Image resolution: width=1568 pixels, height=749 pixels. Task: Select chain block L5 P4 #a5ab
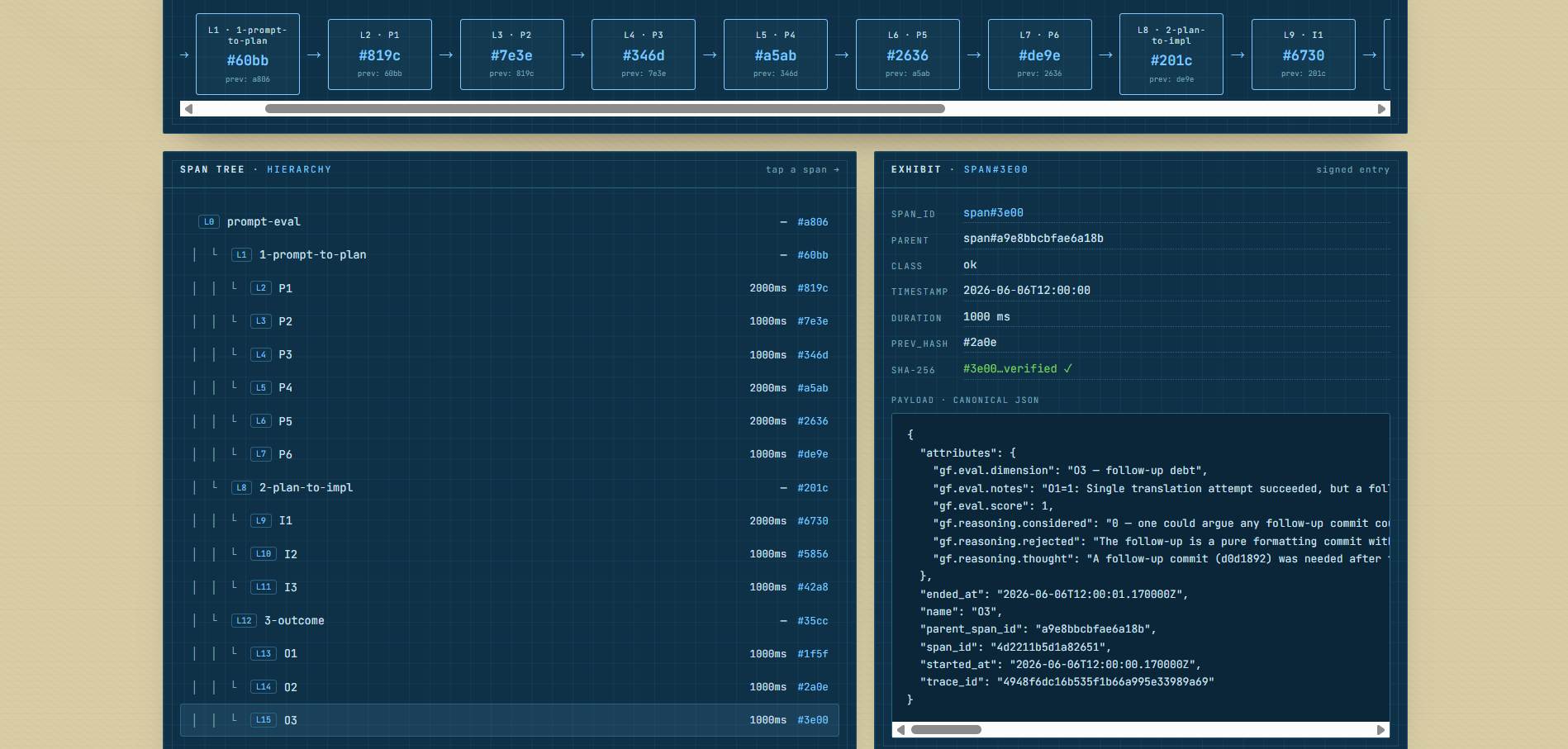776,55
